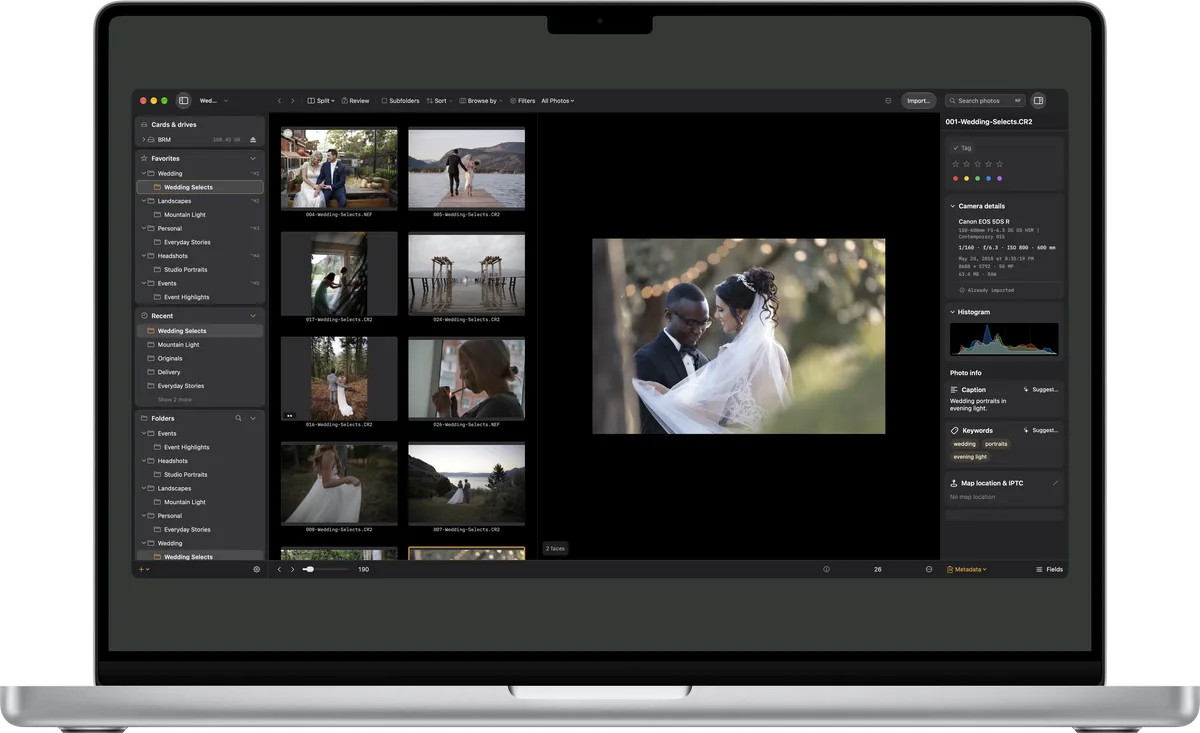
Task: Set rating to five stars
Action: point(999,164)
